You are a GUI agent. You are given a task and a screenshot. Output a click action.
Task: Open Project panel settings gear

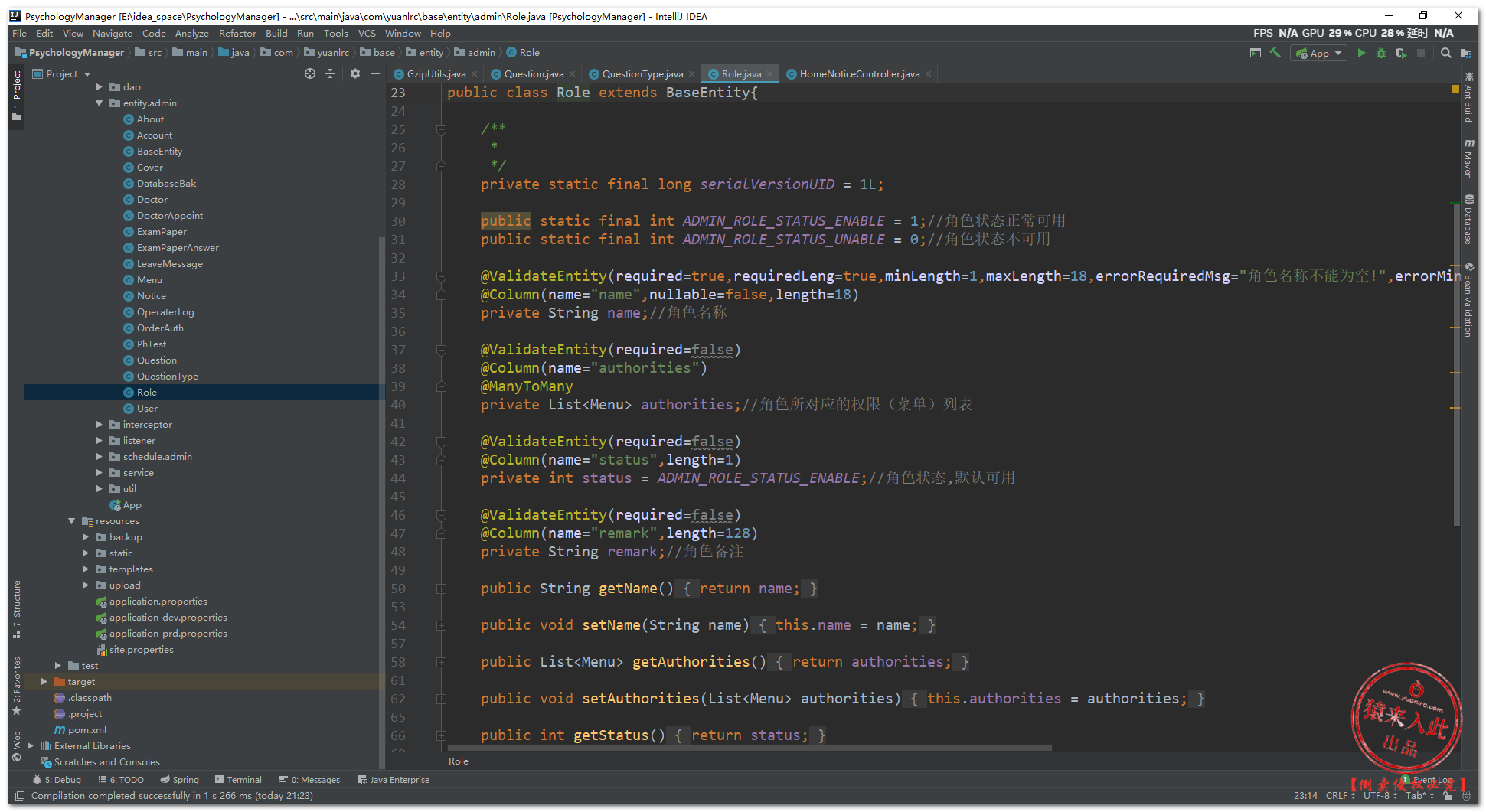354,73
